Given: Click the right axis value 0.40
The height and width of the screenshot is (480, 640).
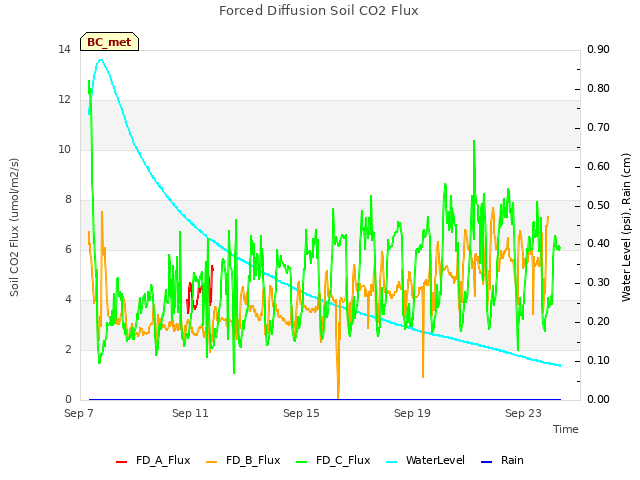Looking at the screenshot, I should (x=598, y=244).
